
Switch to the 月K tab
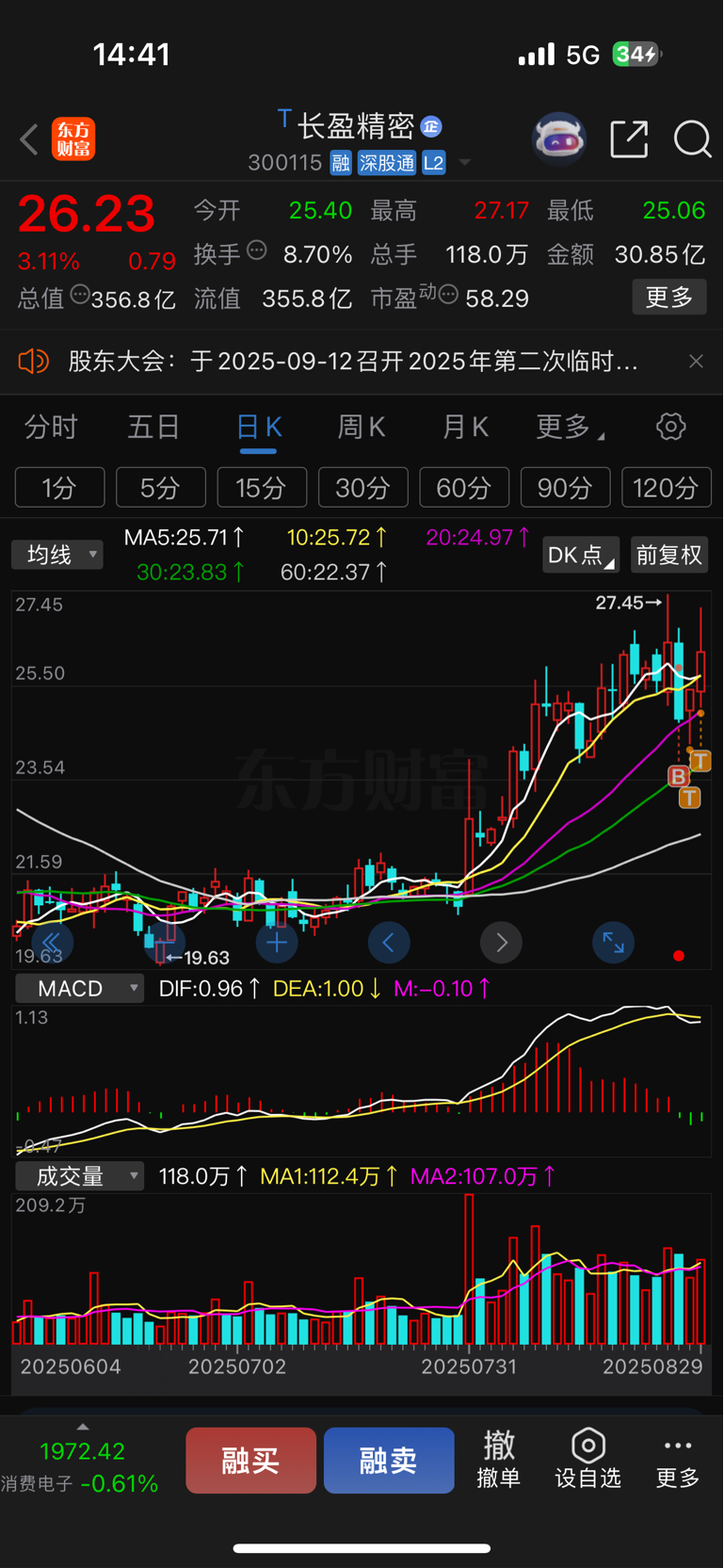point(465,428)
